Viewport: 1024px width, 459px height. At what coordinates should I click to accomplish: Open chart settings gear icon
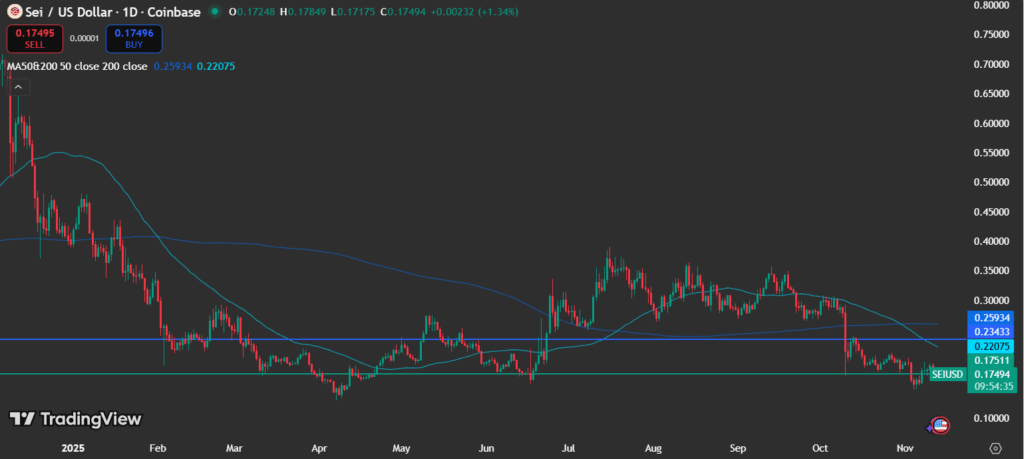click(x=994, y=448)
